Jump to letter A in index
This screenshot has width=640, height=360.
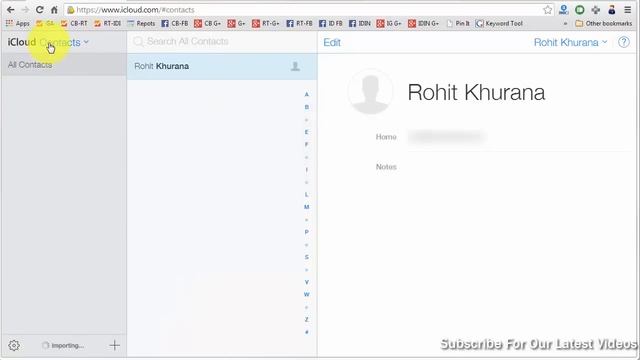pyautogui.click(x=307, y=94)
